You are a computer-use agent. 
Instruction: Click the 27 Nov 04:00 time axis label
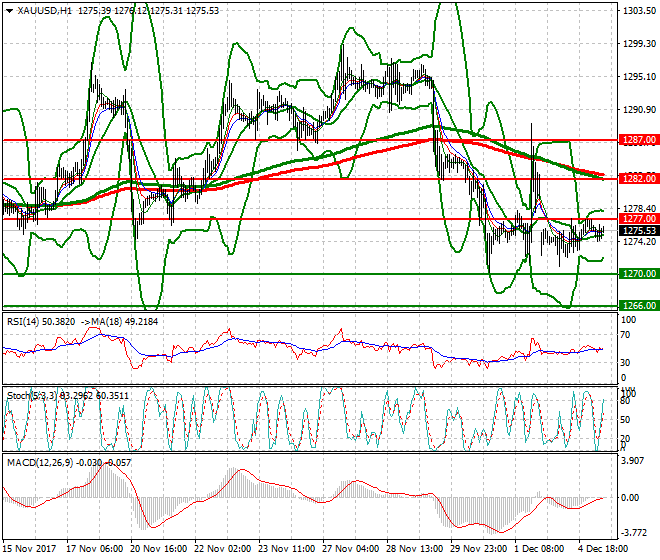pos(351,549)
